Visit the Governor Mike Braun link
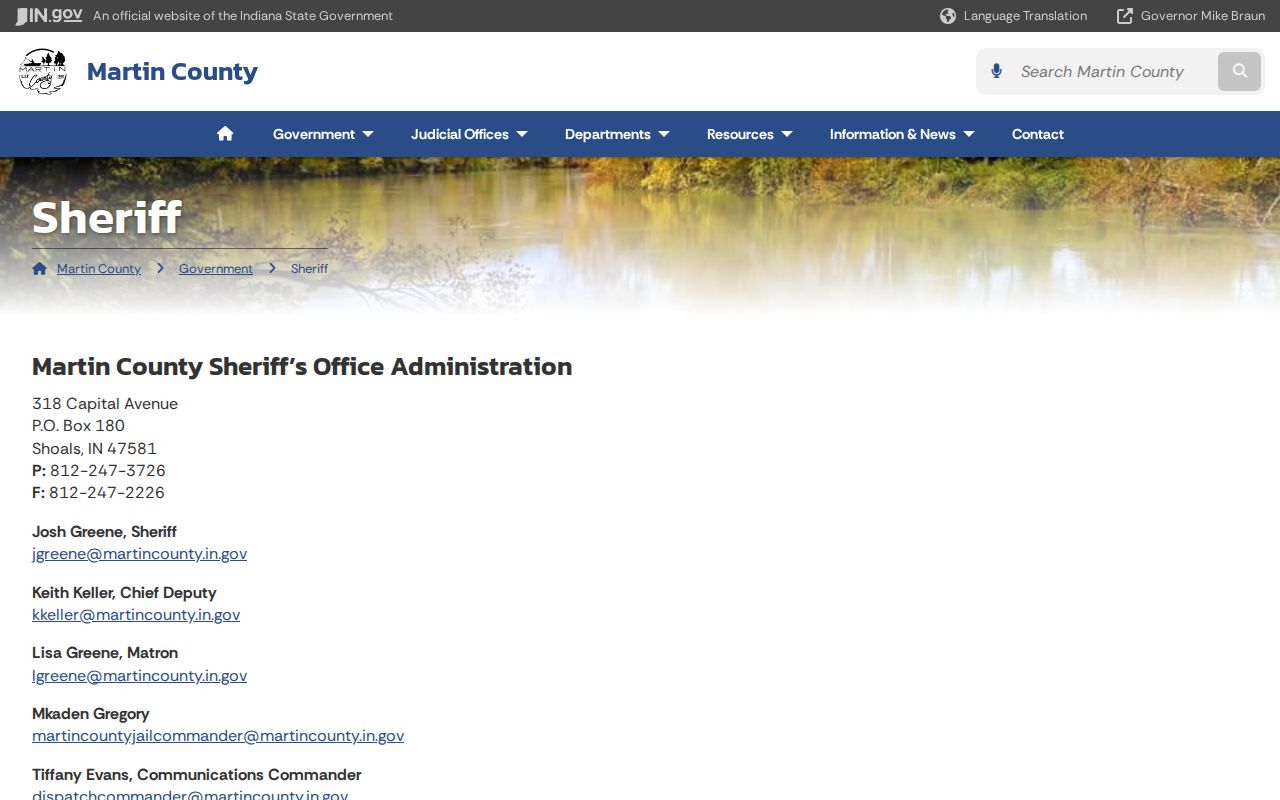The height and width of the screenshot is (800, 1280). point(1203,16)
